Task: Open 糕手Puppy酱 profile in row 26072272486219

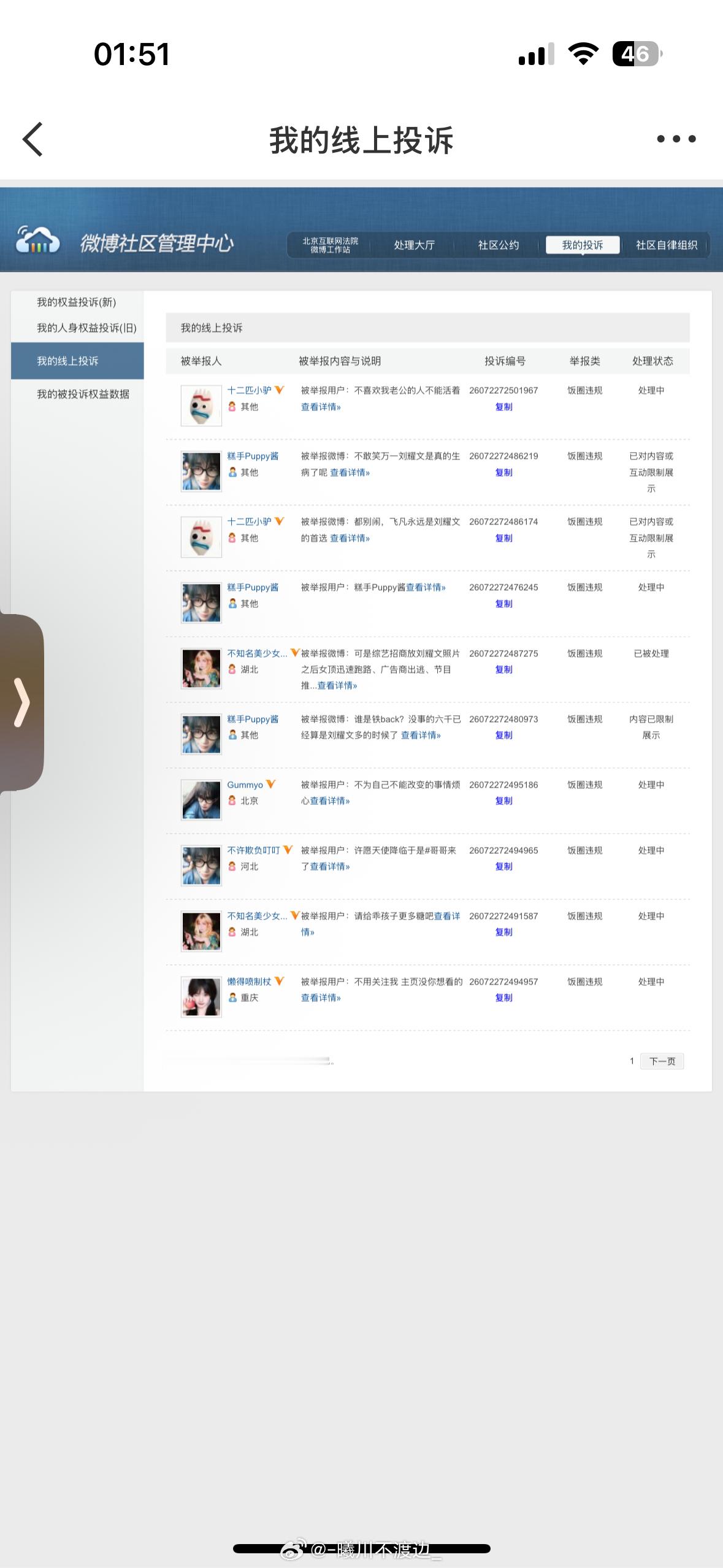Action: tap(253, 456)
